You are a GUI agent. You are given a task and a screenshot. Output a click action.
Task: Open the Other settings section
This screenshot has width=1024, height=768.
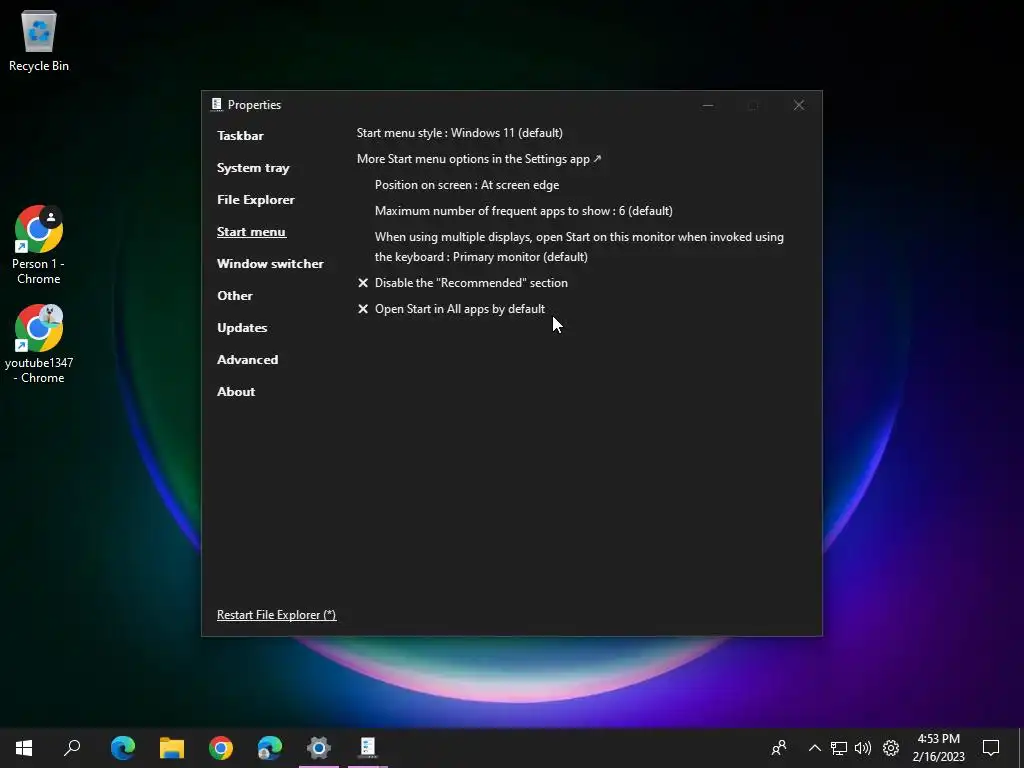pos(234,296)
